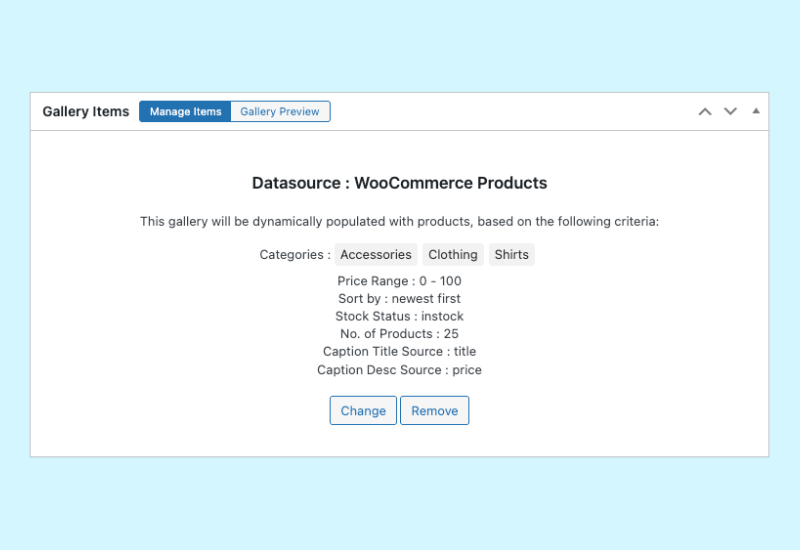800x550 pixels.
Task: Move the Gallery Items panel up
Action: pyautogui.click(x=705, y=111)
